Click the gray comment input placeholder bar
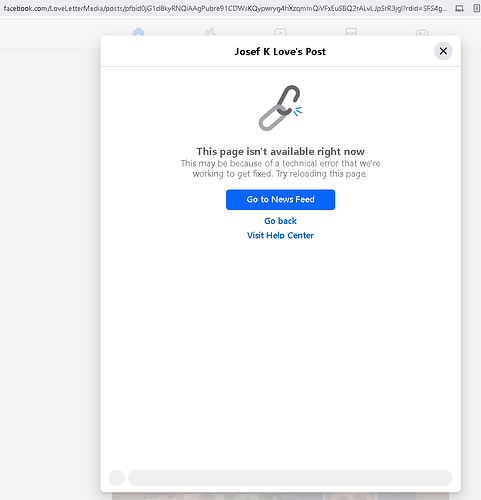The height and width of the screenshot is (500, 481). click(x=290, y=478)
